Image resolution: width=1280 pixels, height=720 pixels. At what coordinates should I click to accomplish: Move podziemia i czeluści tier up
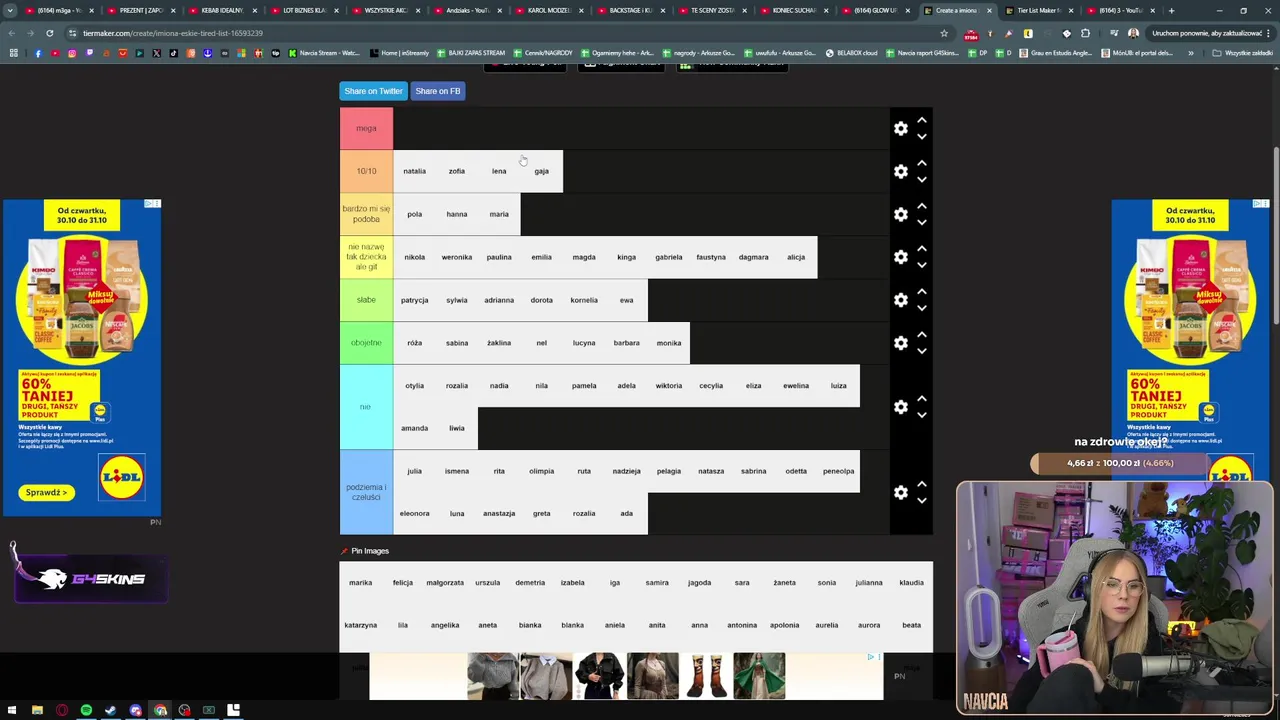922,484
